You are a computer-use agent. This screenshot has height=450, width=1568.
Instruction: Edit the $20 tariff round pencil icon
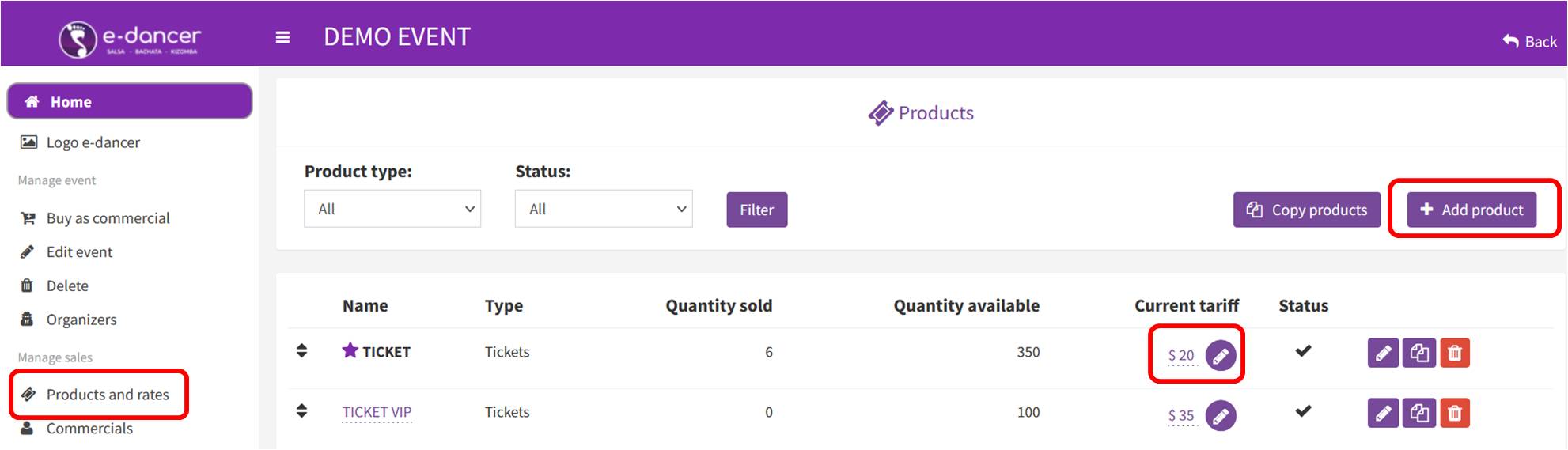point(1221,356)
